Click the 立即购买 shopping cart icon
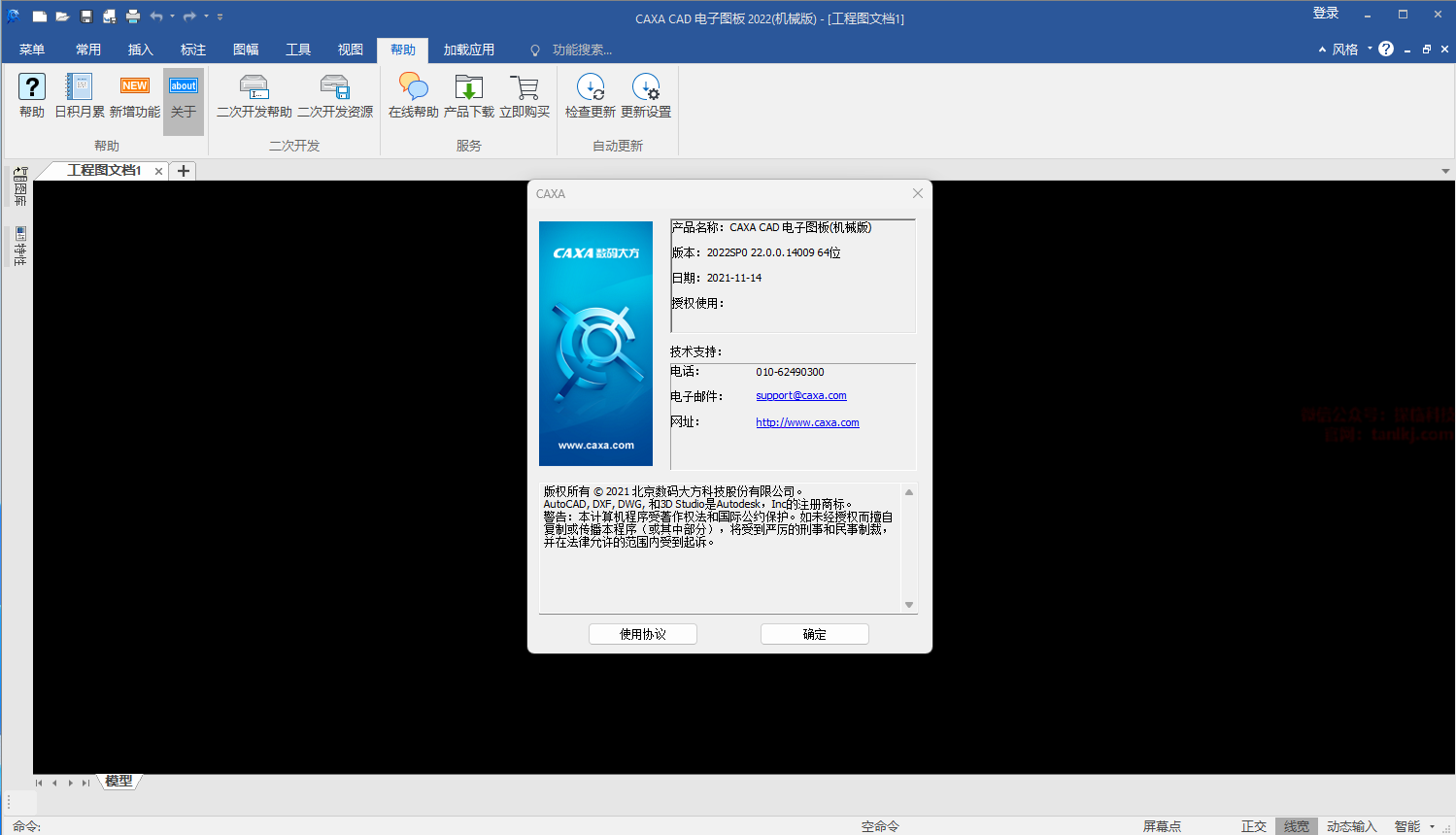This screenshot has width=1456, height=835. click(525, 88)
